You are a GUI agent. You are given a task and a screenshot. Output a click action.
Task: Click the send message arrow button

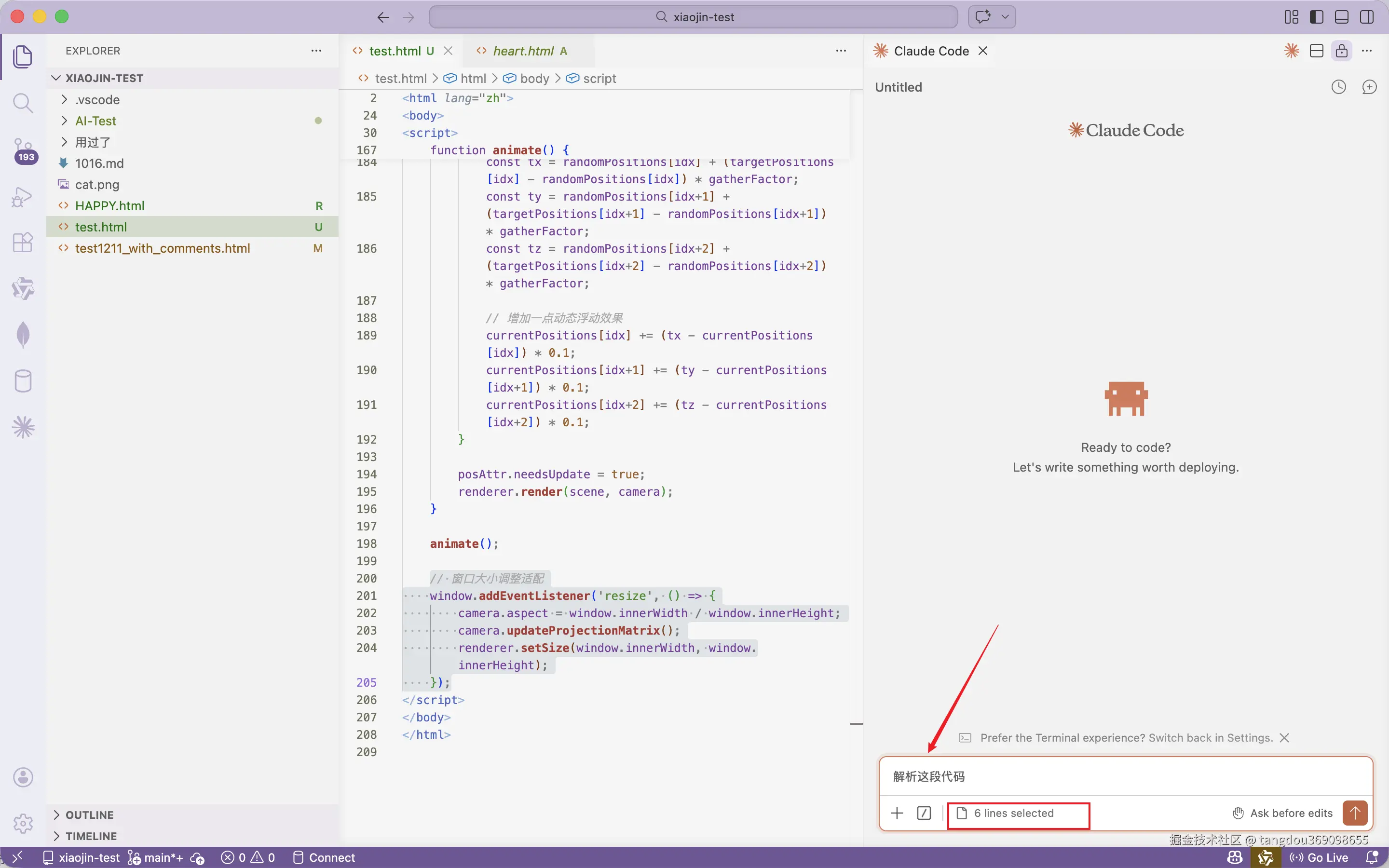tap(1355, 813)
